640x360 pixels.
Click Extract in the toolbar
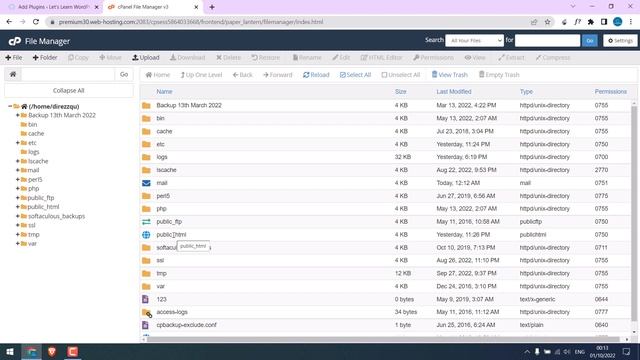[511, 58]
